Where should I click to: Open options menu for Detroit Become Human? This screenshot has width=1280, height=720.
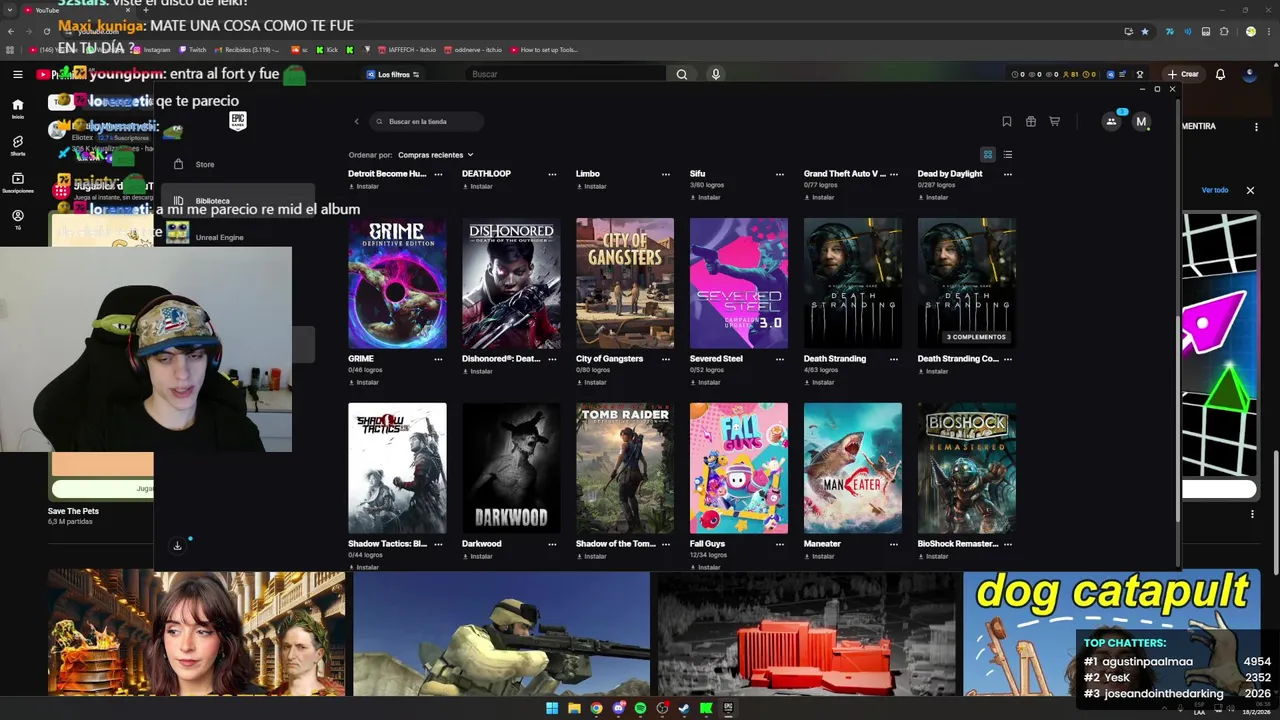(x=438, y=174)
